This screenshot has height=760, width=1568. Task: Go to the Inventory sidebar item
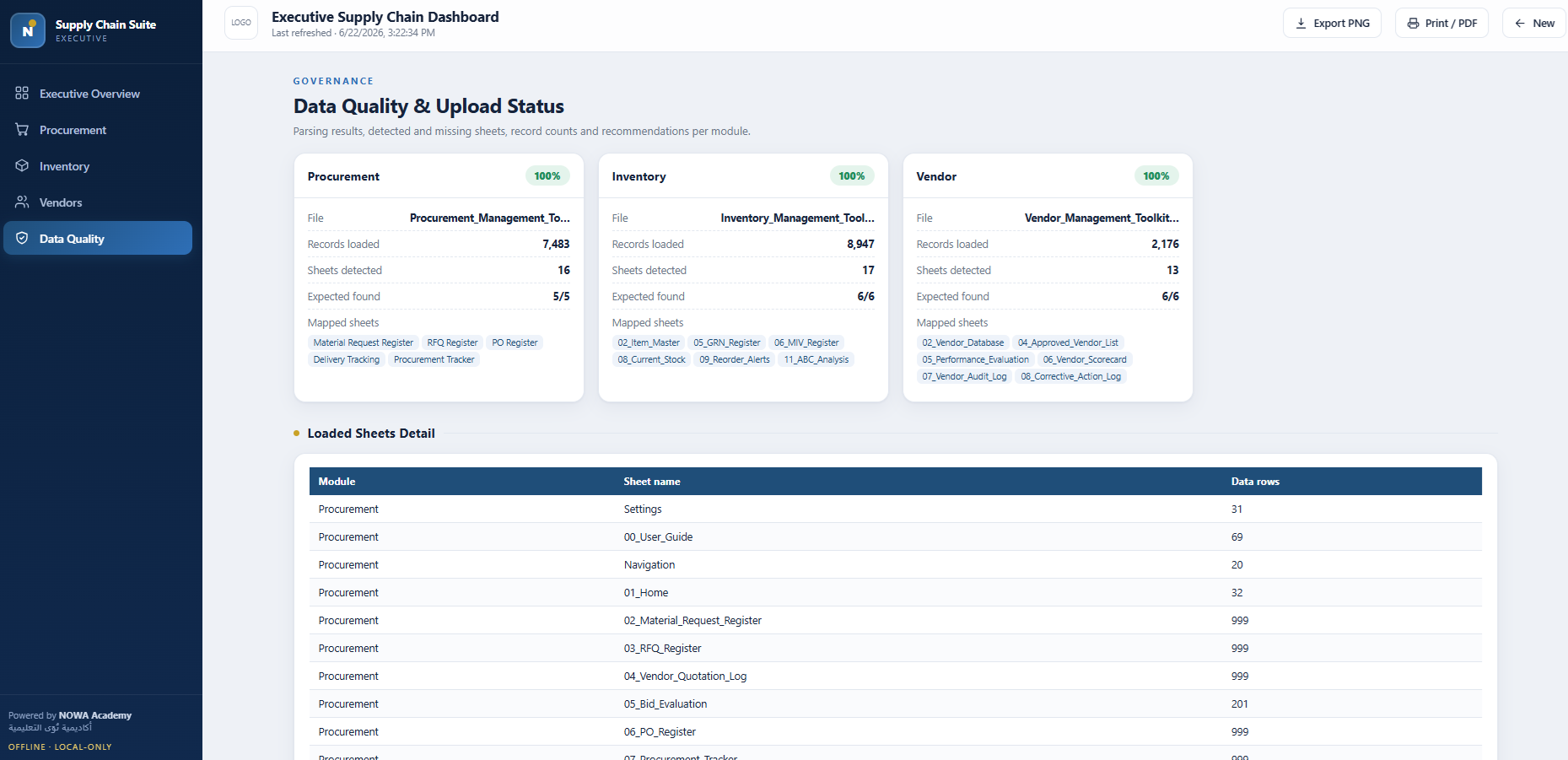tap(98, 166)
